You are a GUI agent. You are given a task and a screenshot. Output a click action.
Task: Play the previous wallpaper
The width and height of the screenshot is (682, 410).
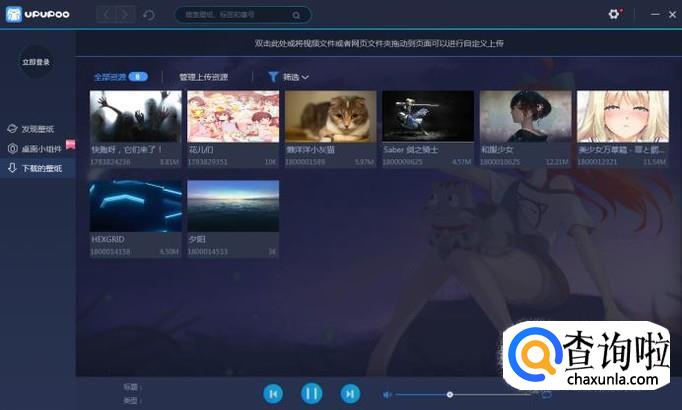point(273,394)
